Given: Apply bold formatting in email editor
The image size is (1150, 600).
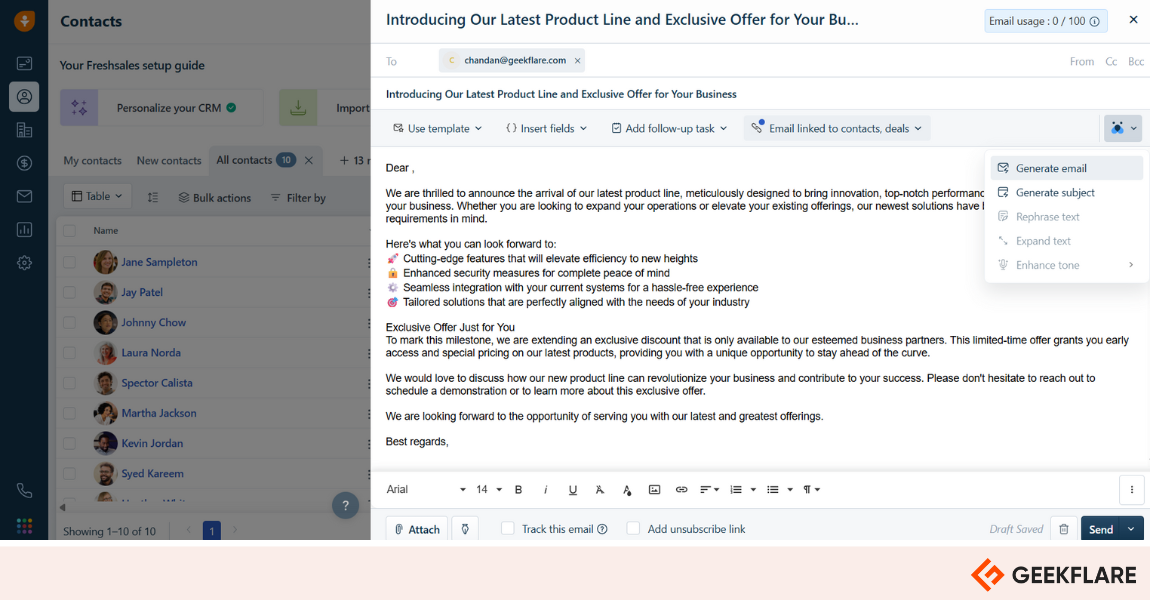Looking at the screenshot, I should (x=519, y=489).
